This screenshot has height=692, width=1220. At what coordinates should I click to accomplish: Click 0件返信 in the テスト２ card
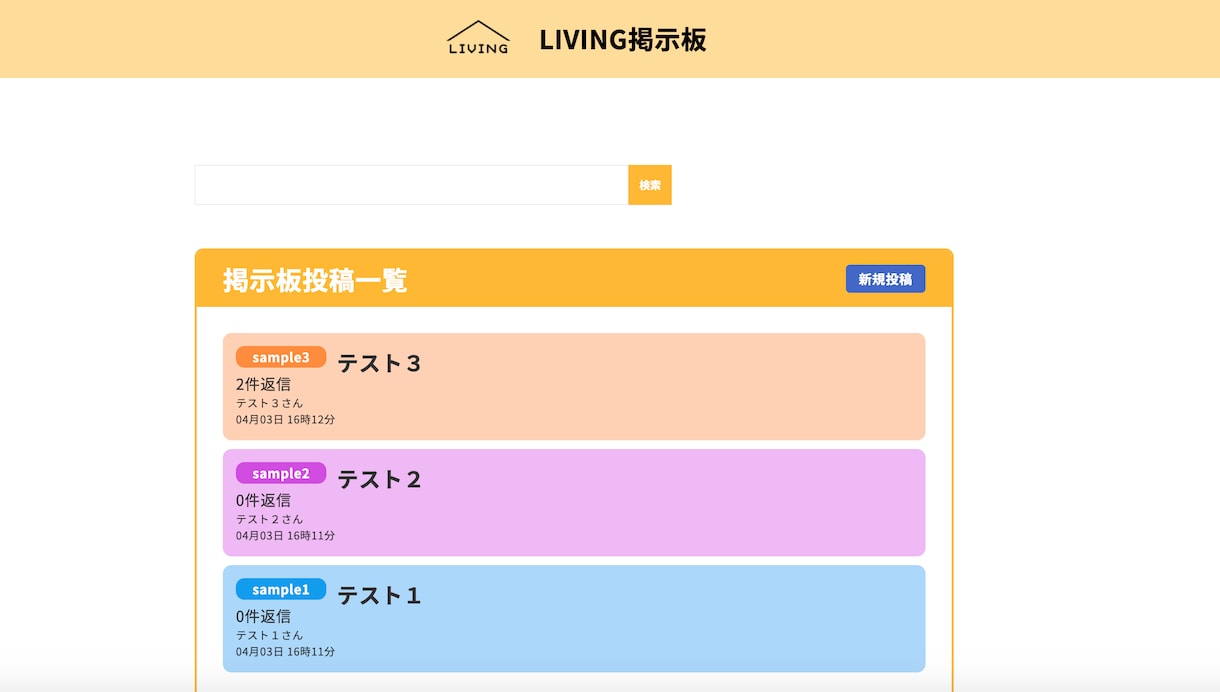263,500
